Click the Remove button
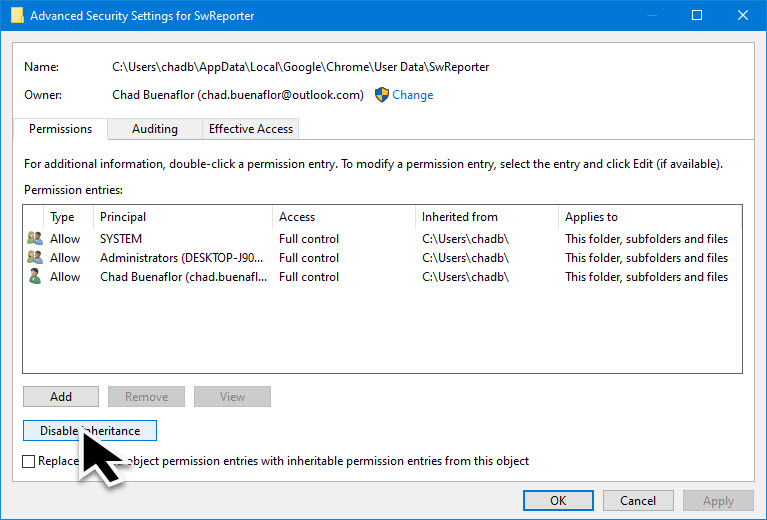 (x=146, y=396)
